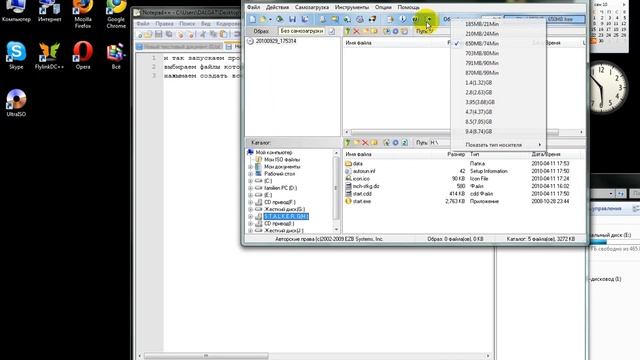Open Skype desktop shortcut
Viewport: 640px width, 360px height.
coord(16,56)
